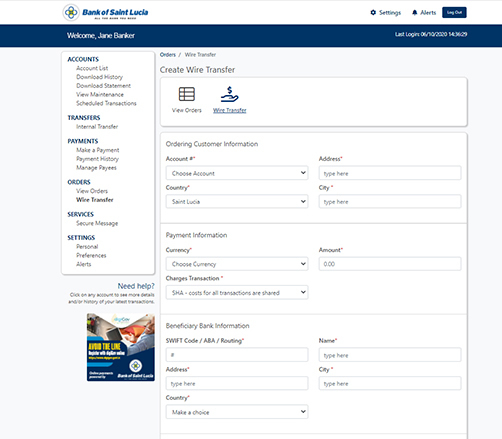Open the Saint Lucia country dropdown
Image resolution: width=502 pixels, height=439 pixels.
[237, 201]
